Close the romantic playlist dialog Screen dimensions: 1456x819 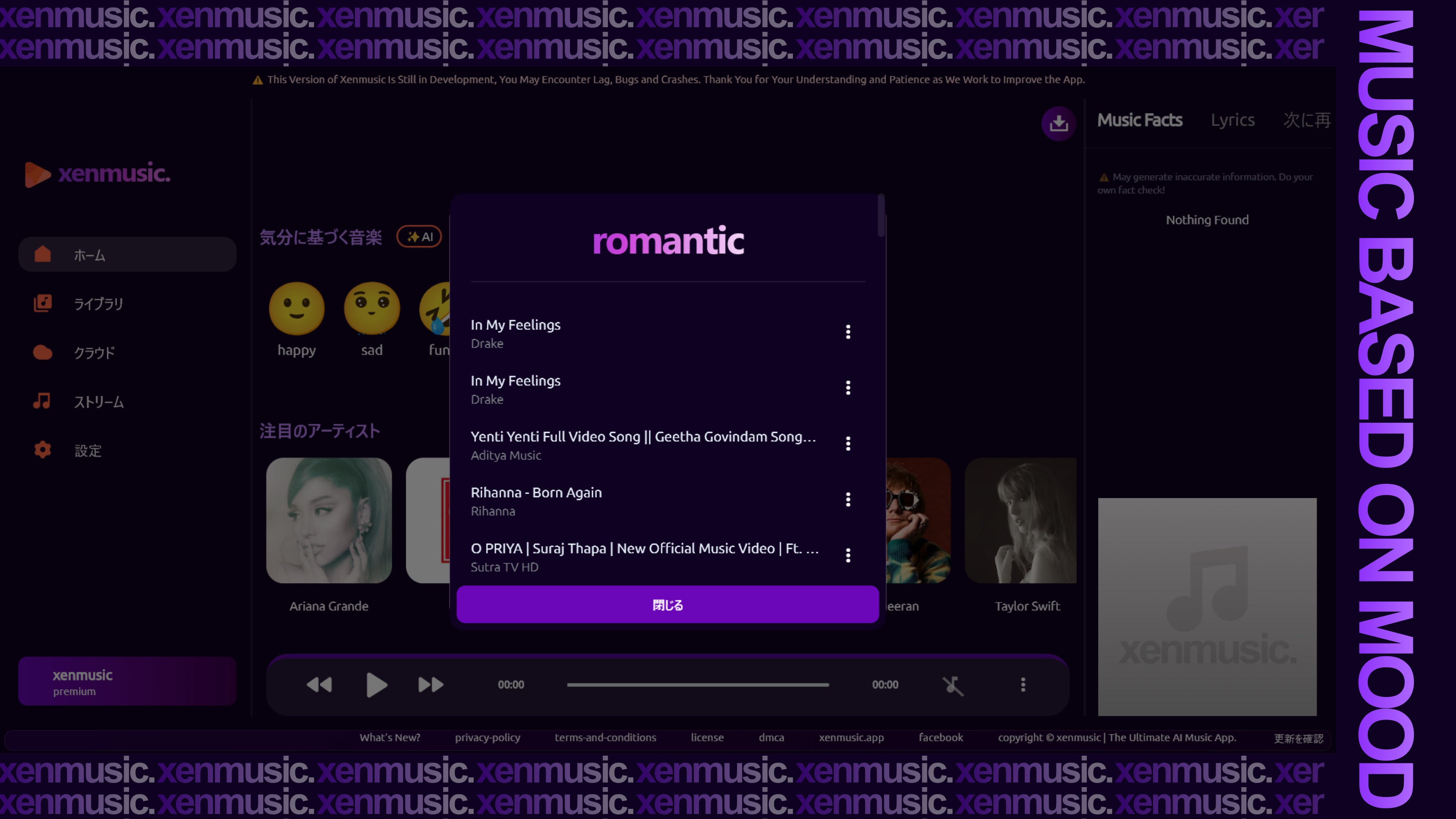(x=667, y=605)
